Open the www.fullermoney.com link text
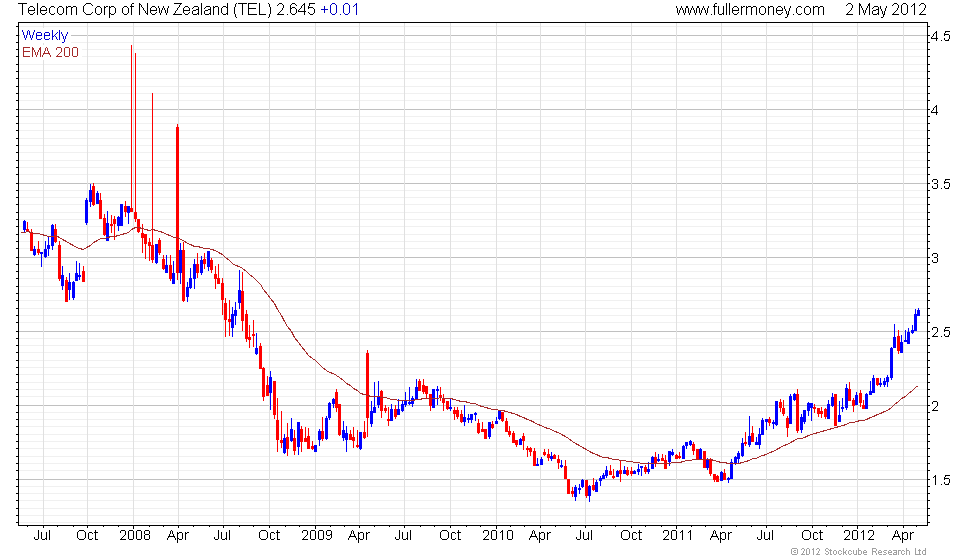Viewport: 980px width, 560px height. coord(750,9)
